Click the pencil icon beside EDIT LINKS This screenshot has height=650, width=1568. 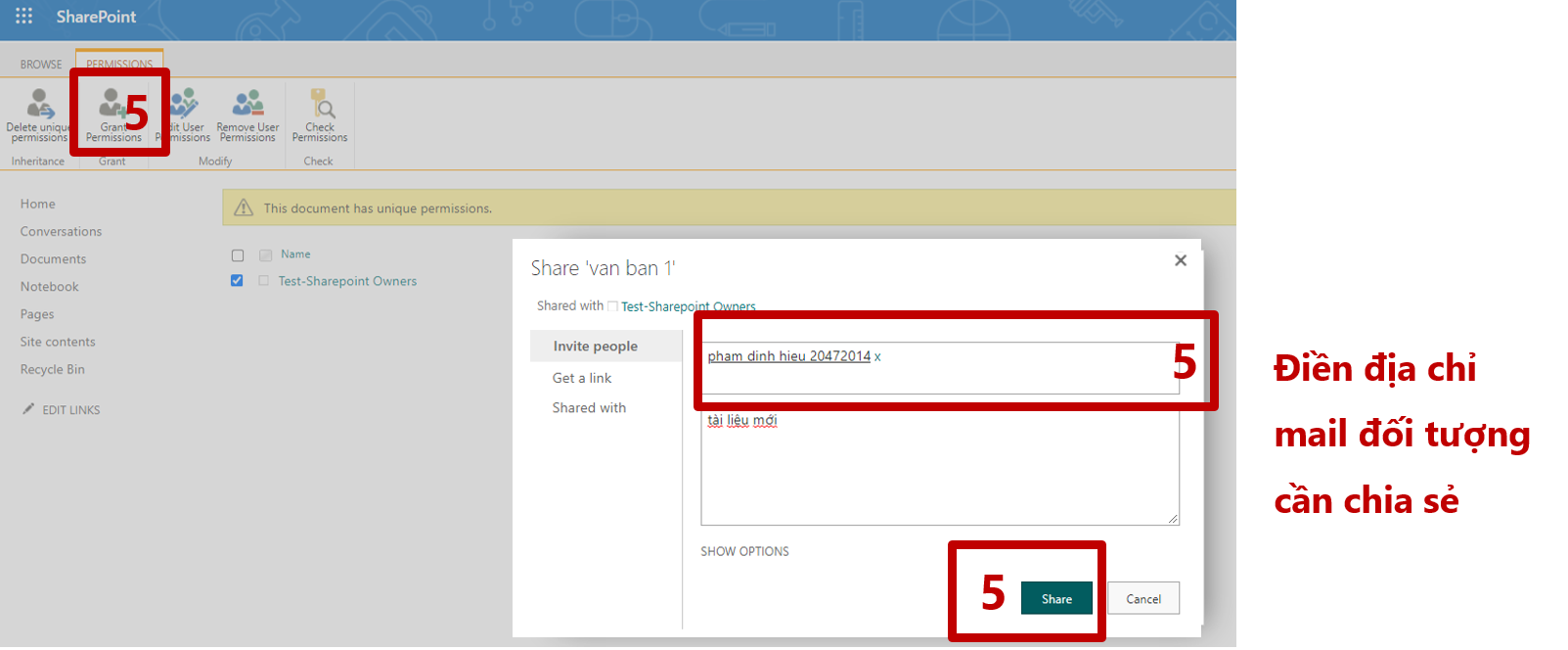click(28, 409)
